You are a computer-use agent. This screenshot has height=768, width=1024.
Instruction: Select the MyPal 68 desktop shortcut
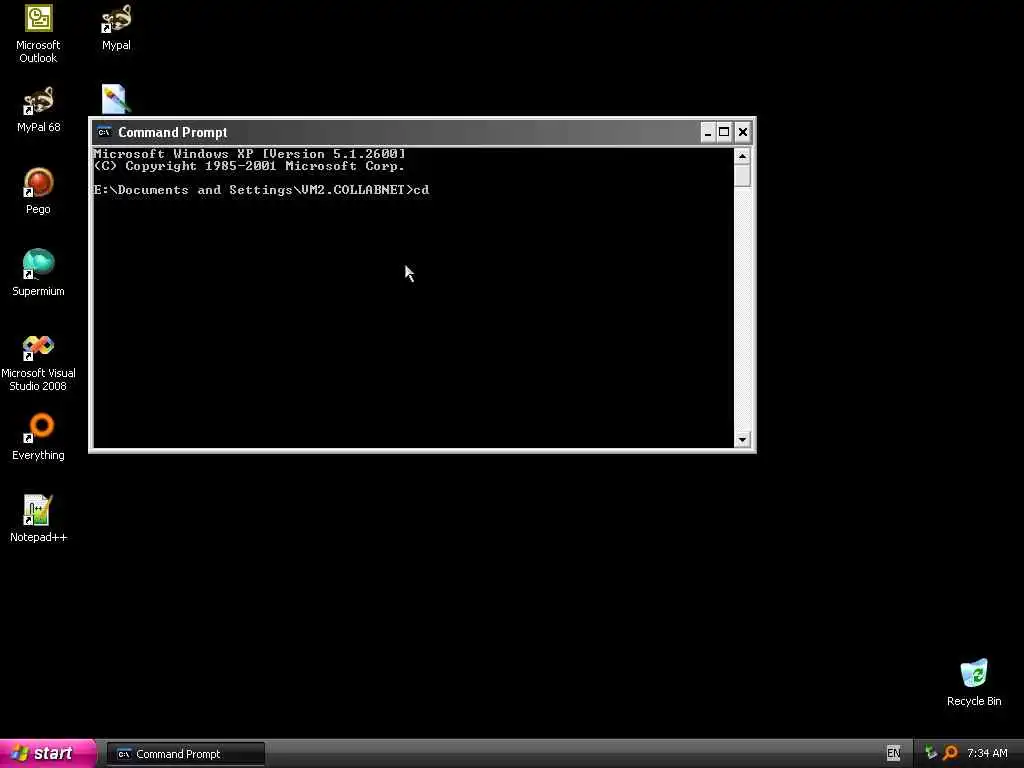pyautogui.click(x=39, y=109)
